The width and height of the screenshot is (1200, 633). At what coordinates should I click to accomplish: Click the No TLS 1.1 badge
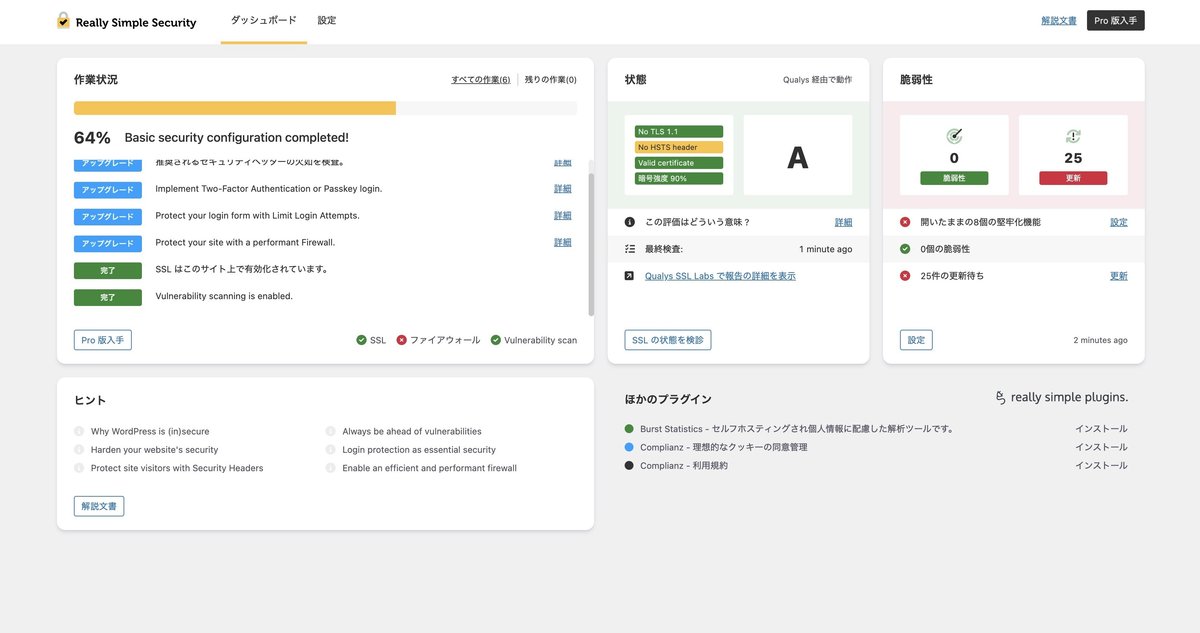(x=679, y=132)
